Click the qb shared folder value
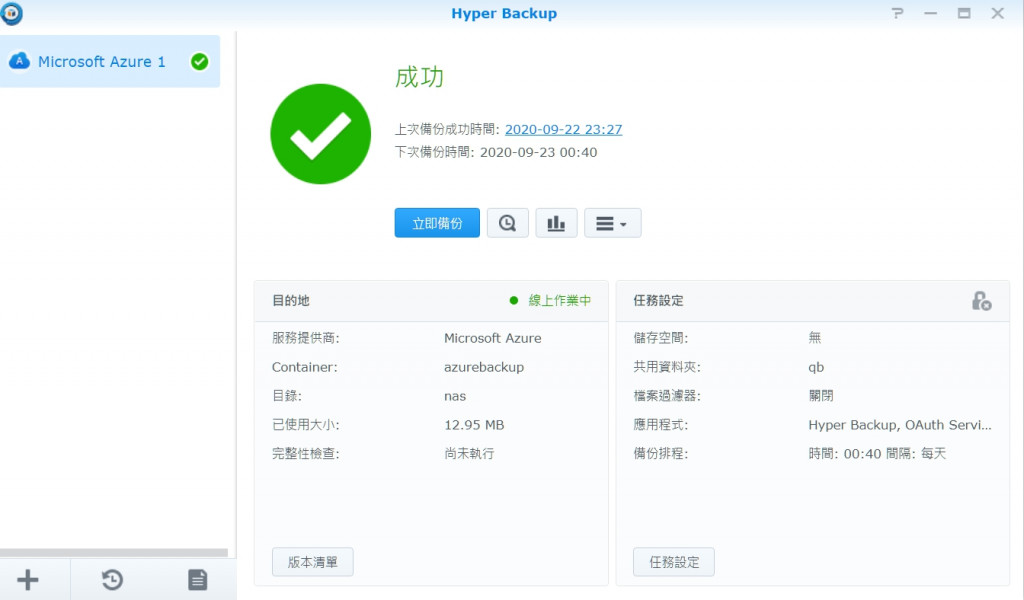 (816, 367)
